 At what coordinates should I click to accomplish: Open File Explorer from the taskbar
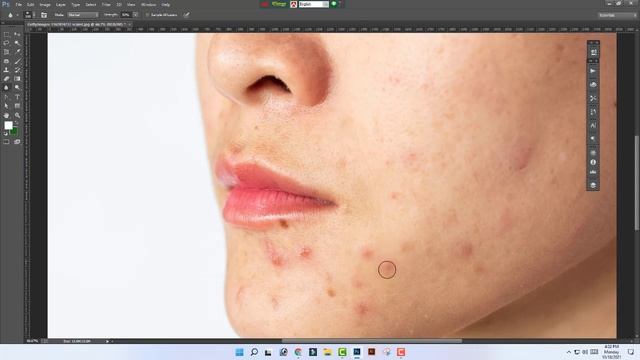click(327, 352)
